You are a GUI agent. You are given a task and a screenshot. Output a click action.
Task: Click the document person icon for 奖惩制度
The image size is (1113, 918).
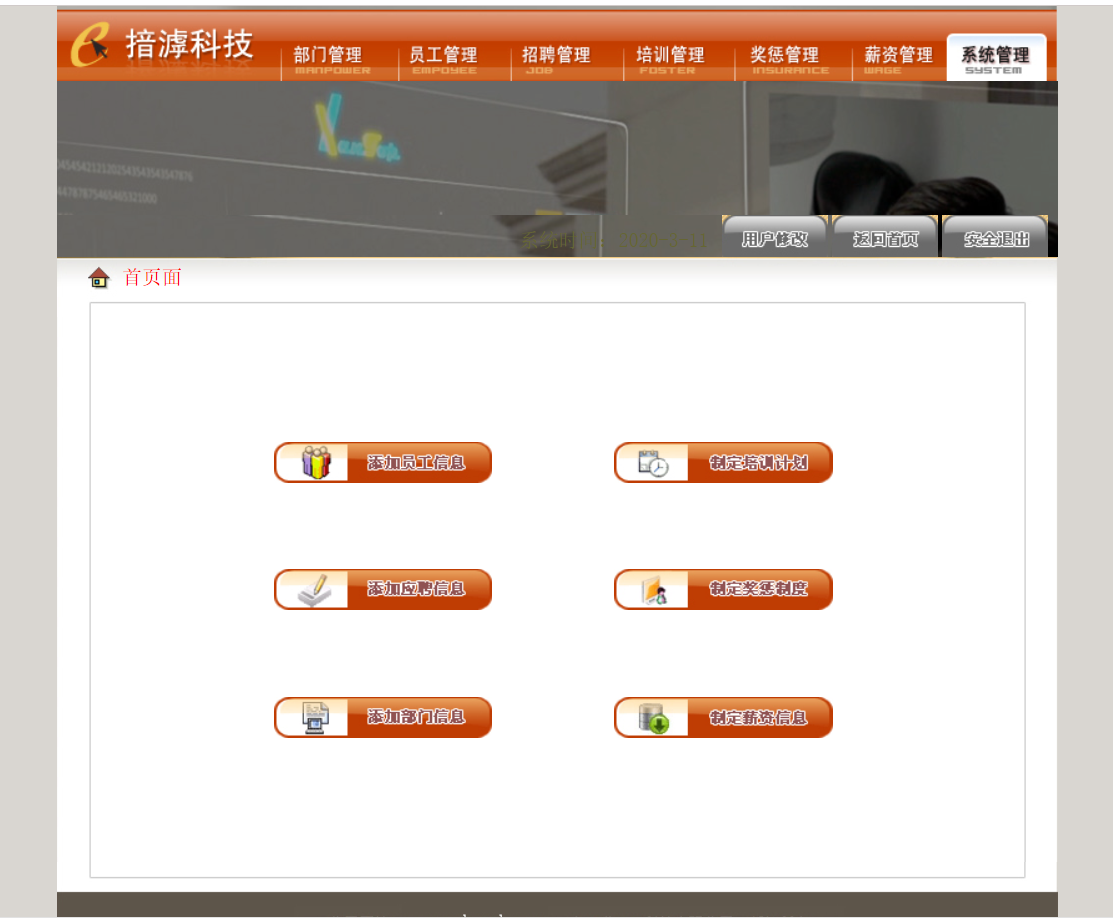coord(654,590)
